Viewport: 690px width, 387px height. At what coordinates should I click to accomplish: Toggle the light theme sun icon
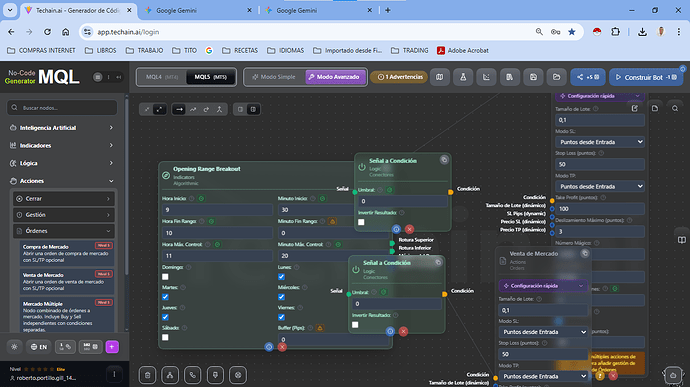[15, 347]
